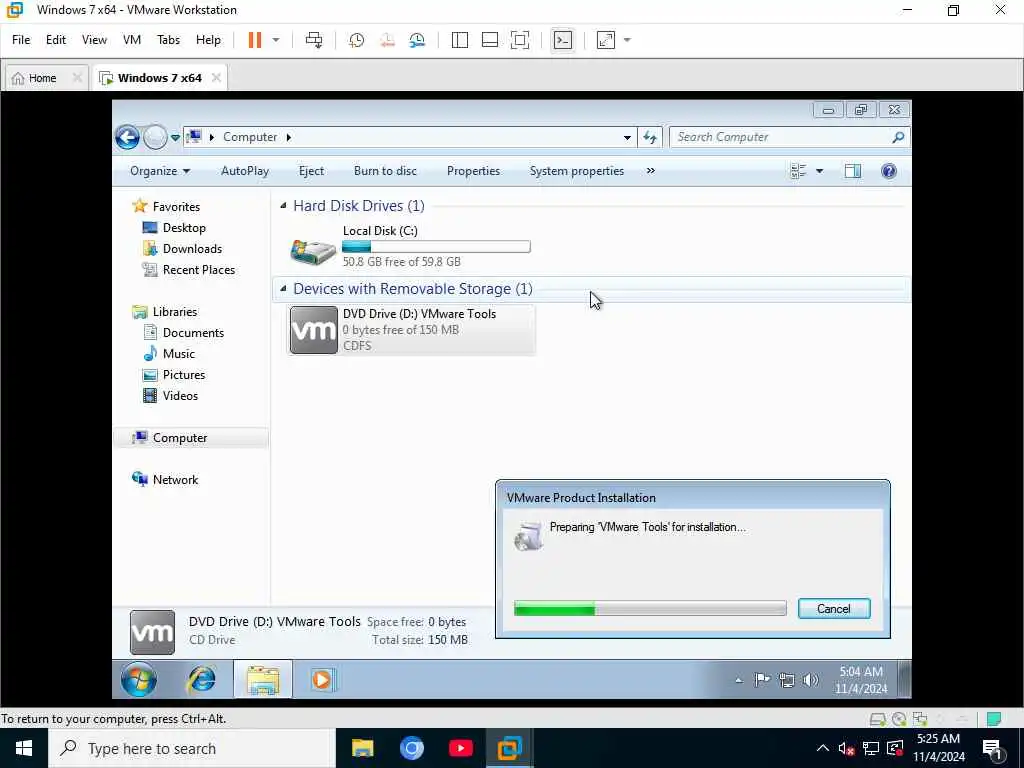Refresh the Explorer window
The width and height of the screenshot is (1024, 768).
[x=650, y=137]
